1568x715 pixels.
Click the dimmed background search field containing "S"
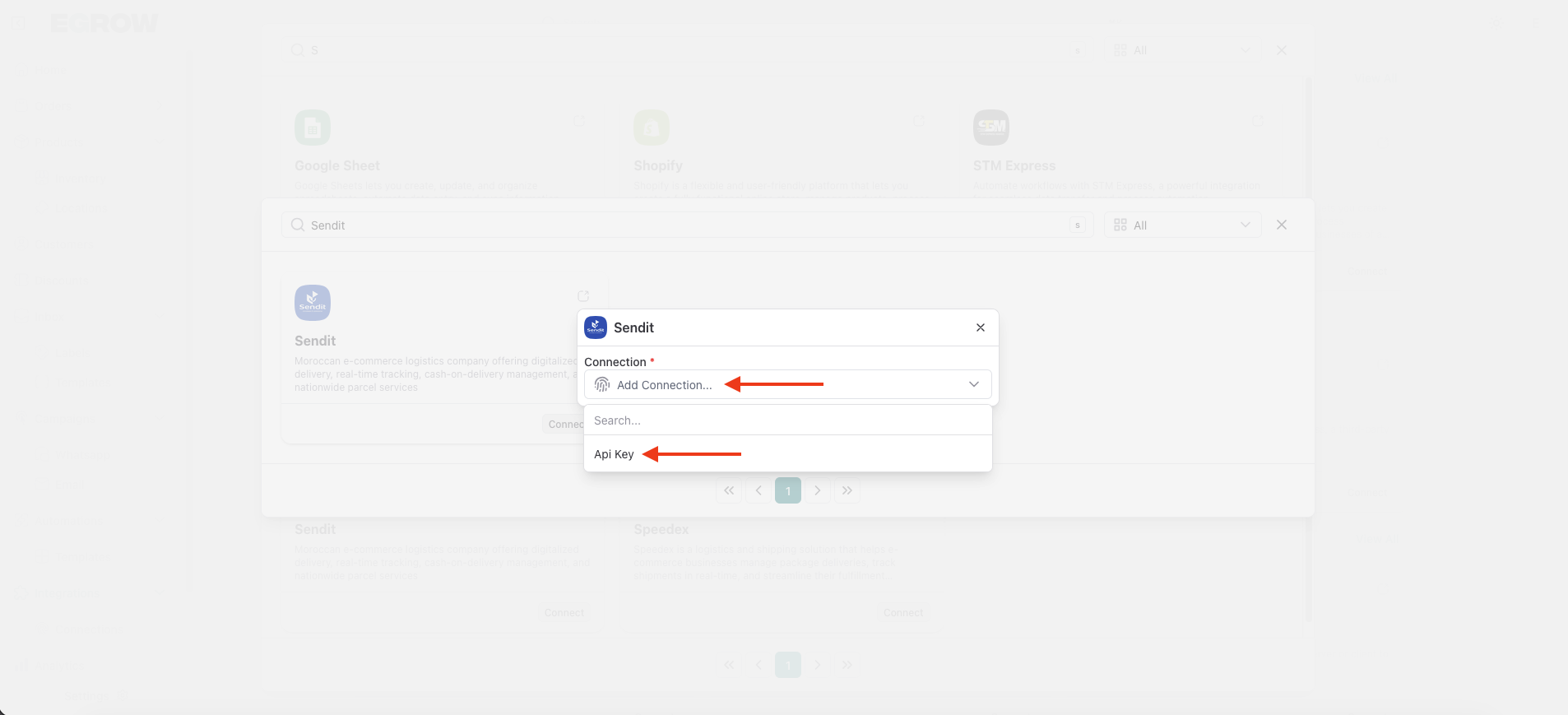[687, 50]
